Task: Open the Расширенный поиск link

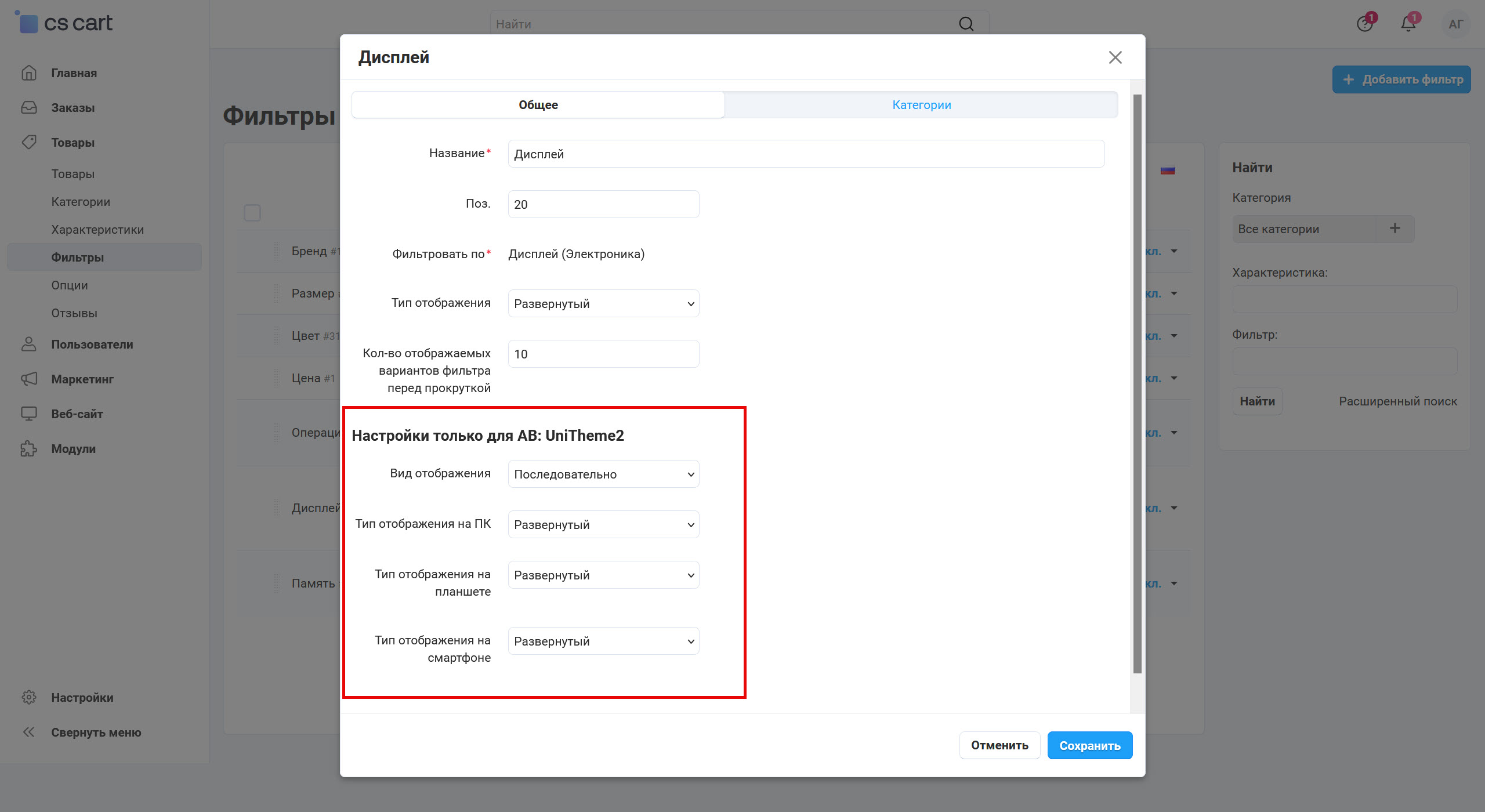Action: coord(1397,401)
